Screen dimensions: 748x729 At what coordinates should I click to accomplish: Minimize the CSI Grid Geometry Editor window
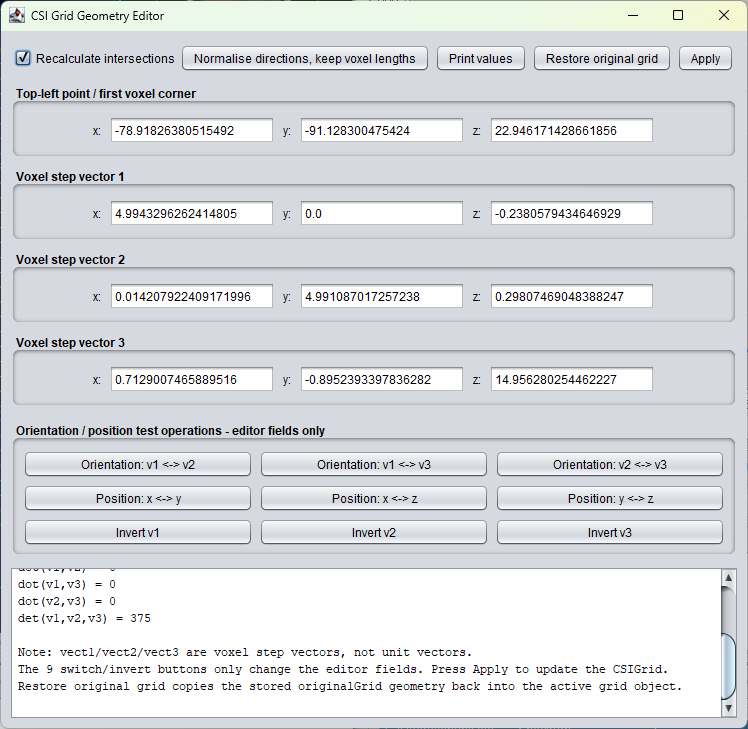pos(633,15)
